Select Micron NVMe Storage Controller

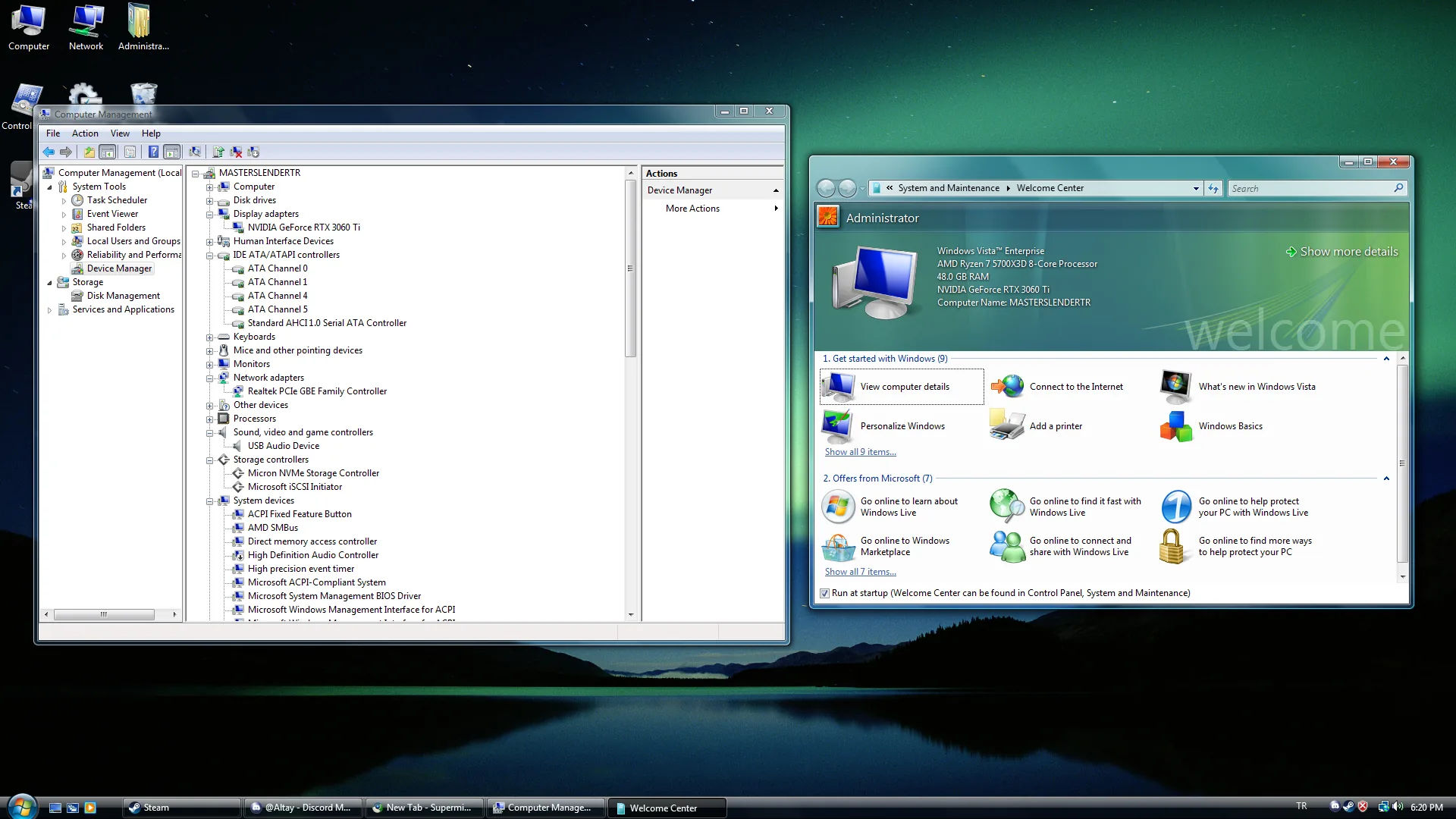click(x=313, y=473)
